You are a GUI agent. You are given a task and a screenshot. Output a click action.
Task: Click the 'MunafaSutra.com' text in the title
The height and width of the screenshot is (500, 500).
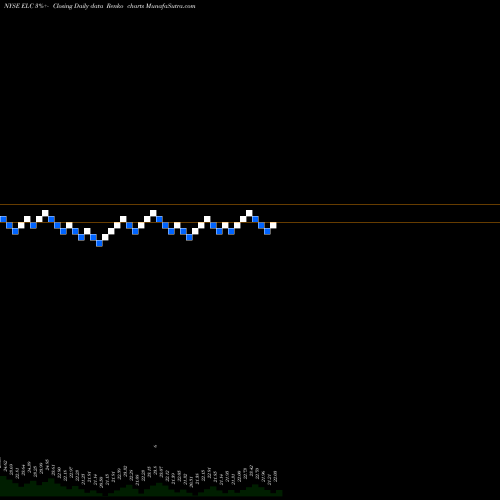[x=170, y=6]
